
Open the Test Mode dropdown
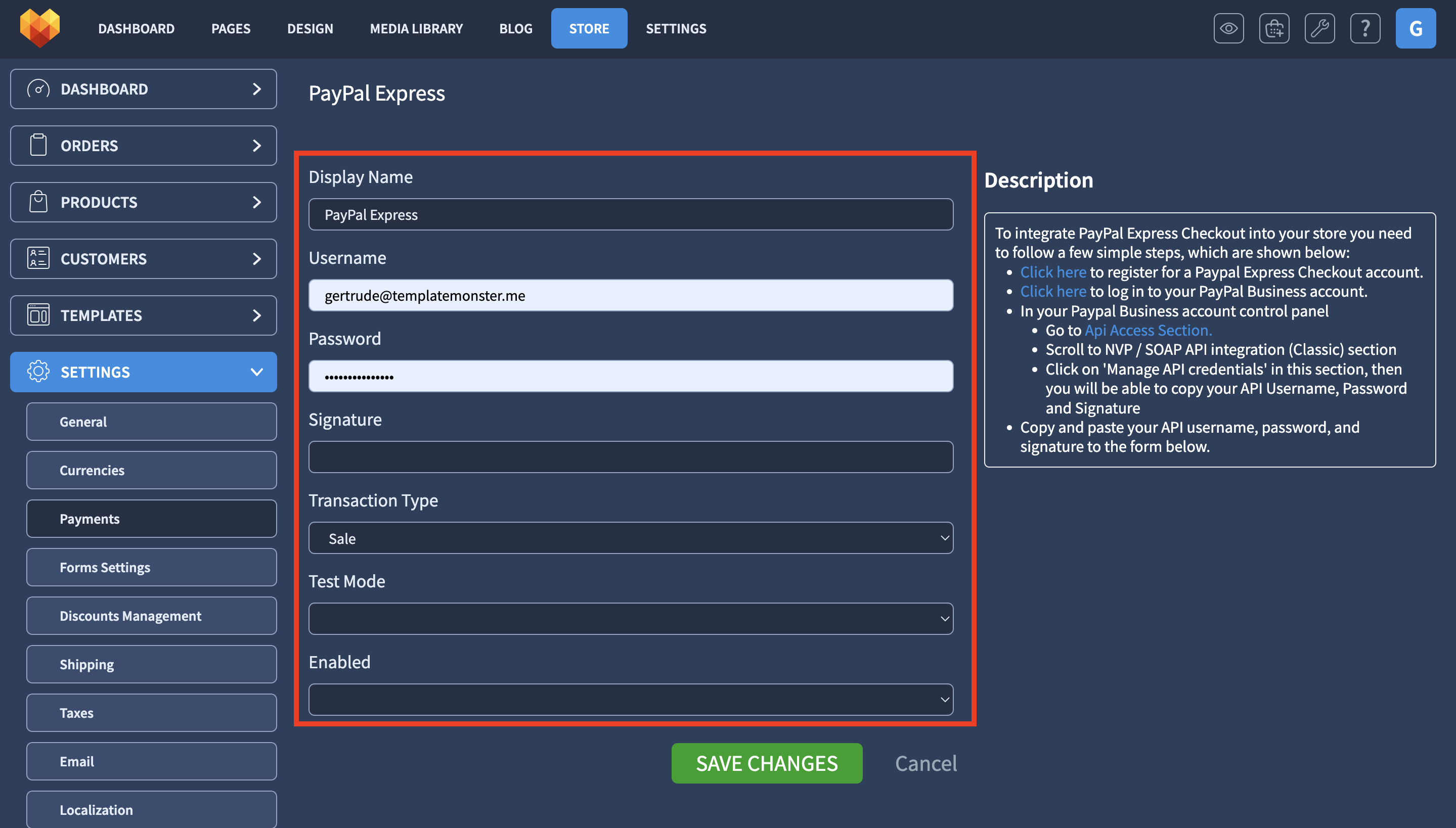coord(631,619)
